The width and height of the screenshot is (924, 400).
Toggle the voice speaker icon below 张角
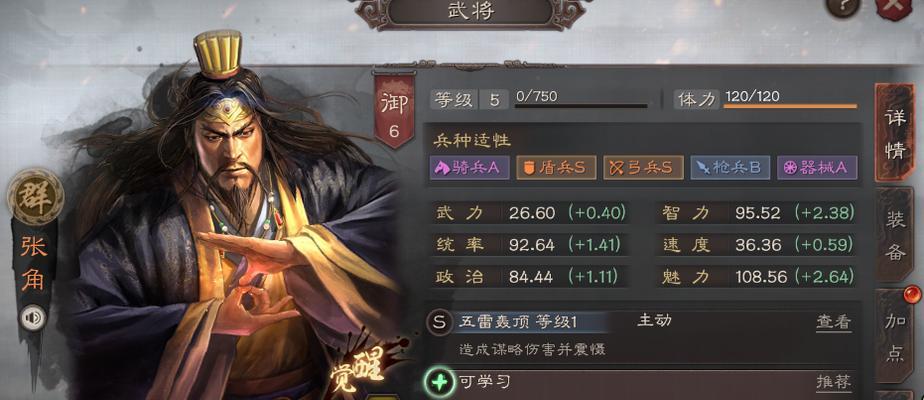[x=33, y=318]
